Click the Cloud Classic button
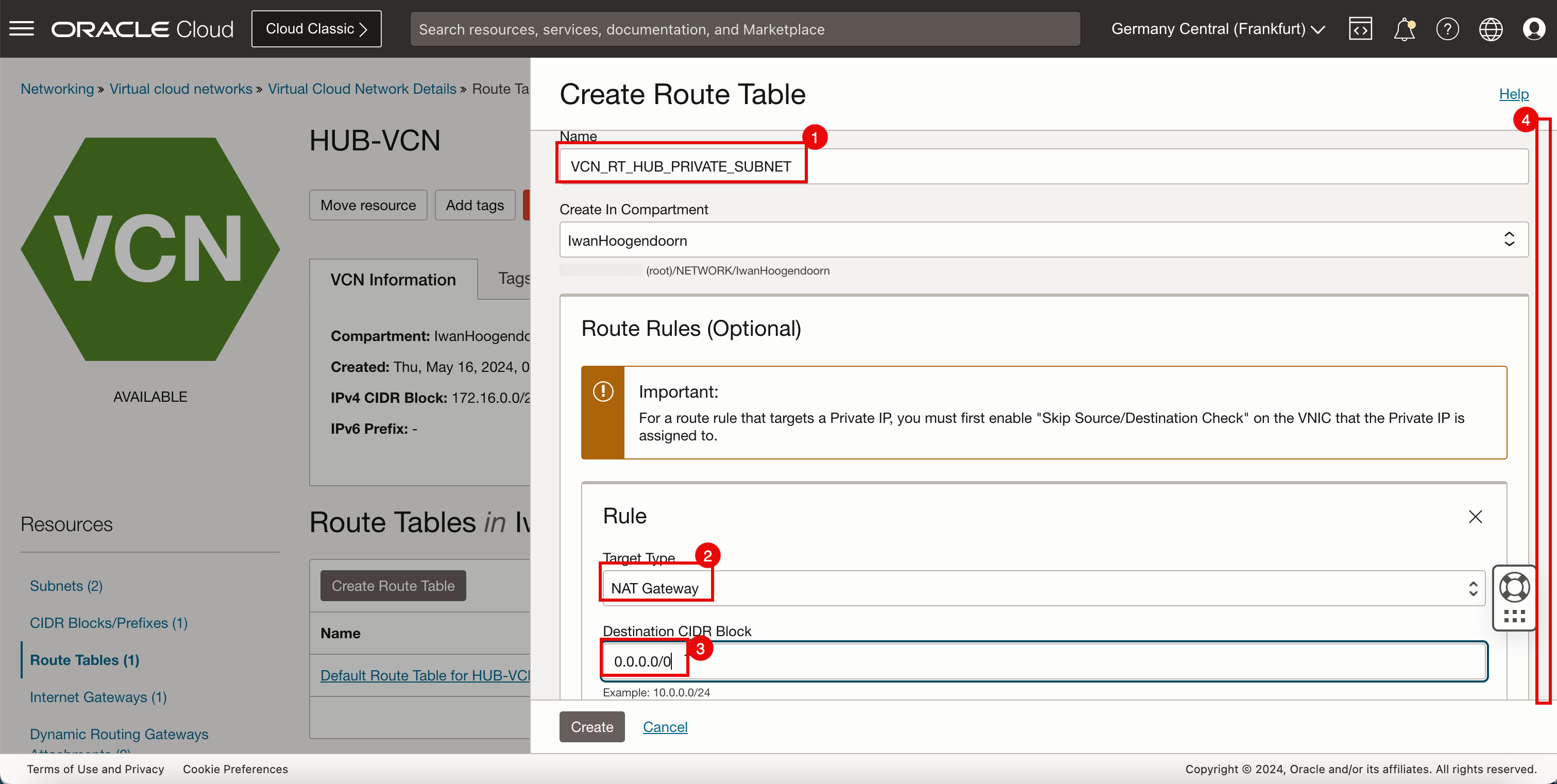Viewport: 1557px width, 784px height. pyautogui.click(x=316, y=28)
